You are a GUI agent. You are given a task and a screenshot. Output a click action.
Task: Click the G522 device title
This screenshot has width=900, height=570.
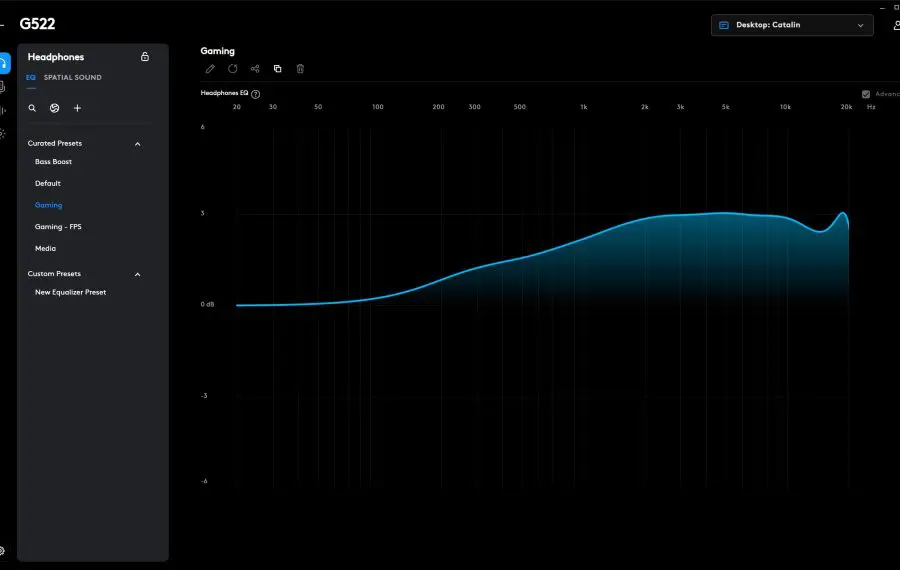coord(37,24)
